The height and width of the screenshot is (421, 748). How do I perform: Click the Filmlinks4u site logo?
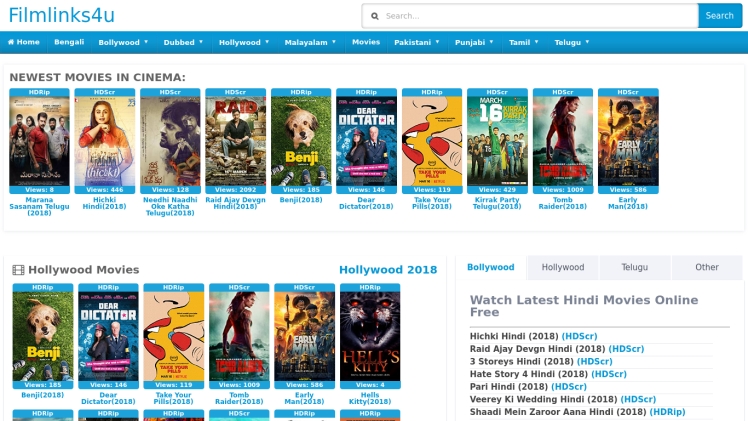coord(62,15)
